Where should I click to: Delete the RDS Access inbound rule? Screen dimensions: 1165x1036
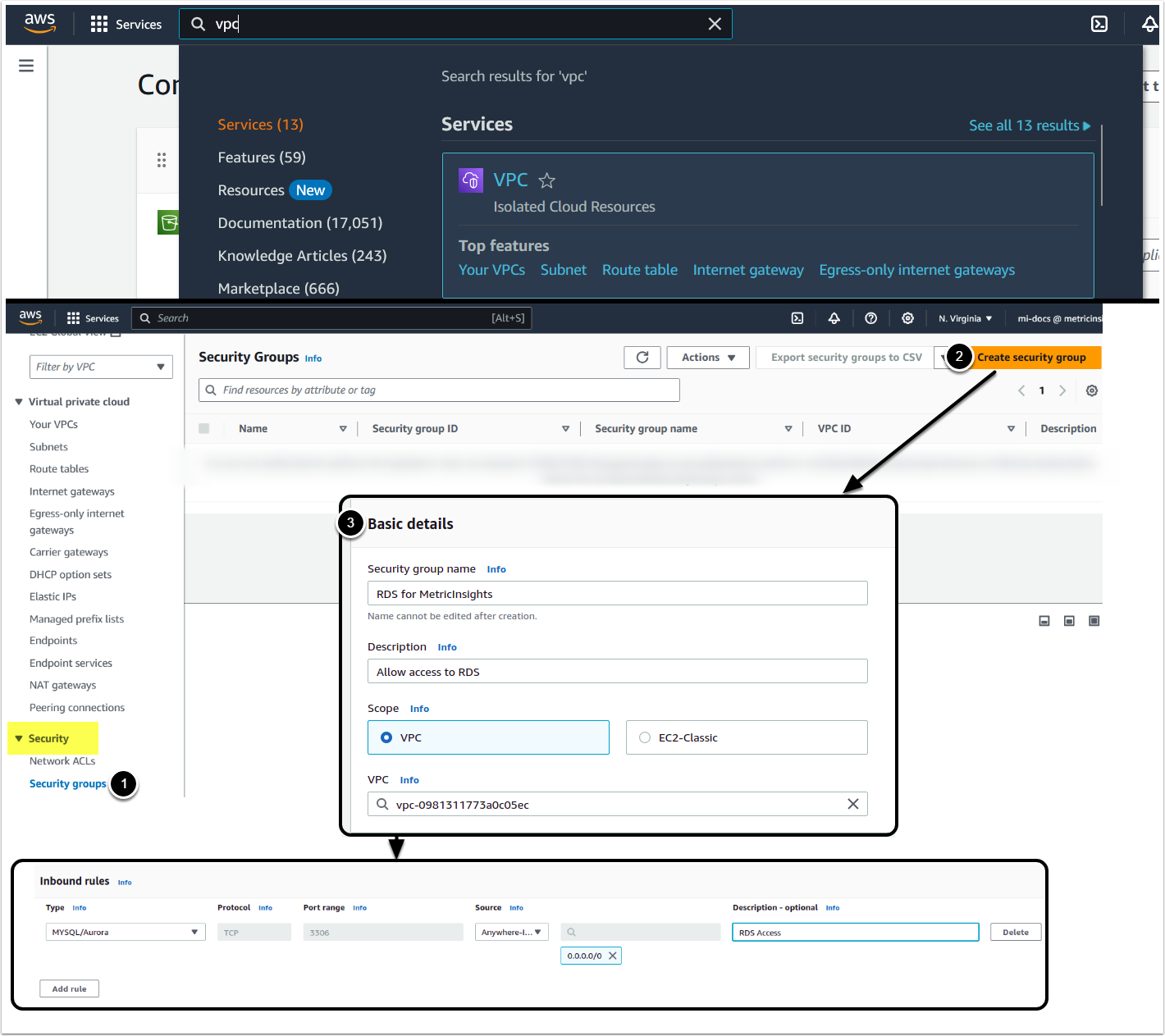[1016, 932]
